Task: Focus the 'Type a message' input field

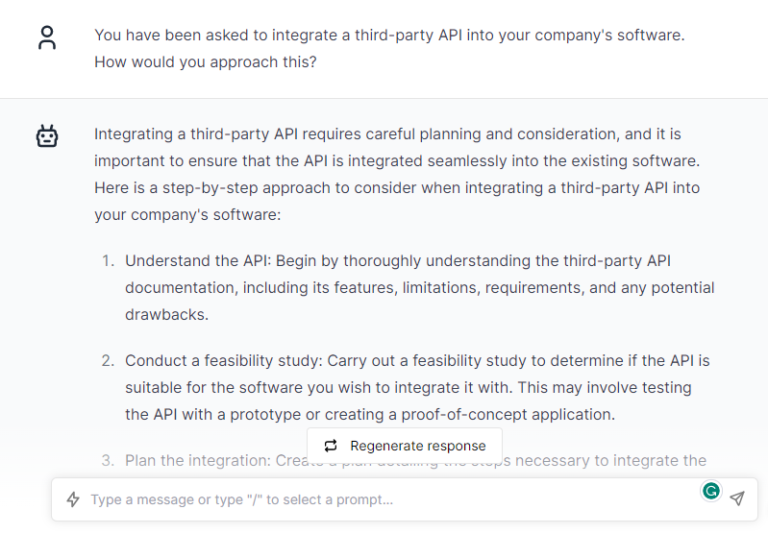Action: click(392, 499)
